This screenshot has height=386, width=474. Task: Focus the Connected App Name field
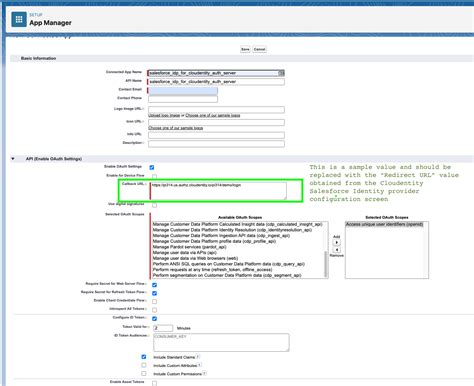point(216,73)
